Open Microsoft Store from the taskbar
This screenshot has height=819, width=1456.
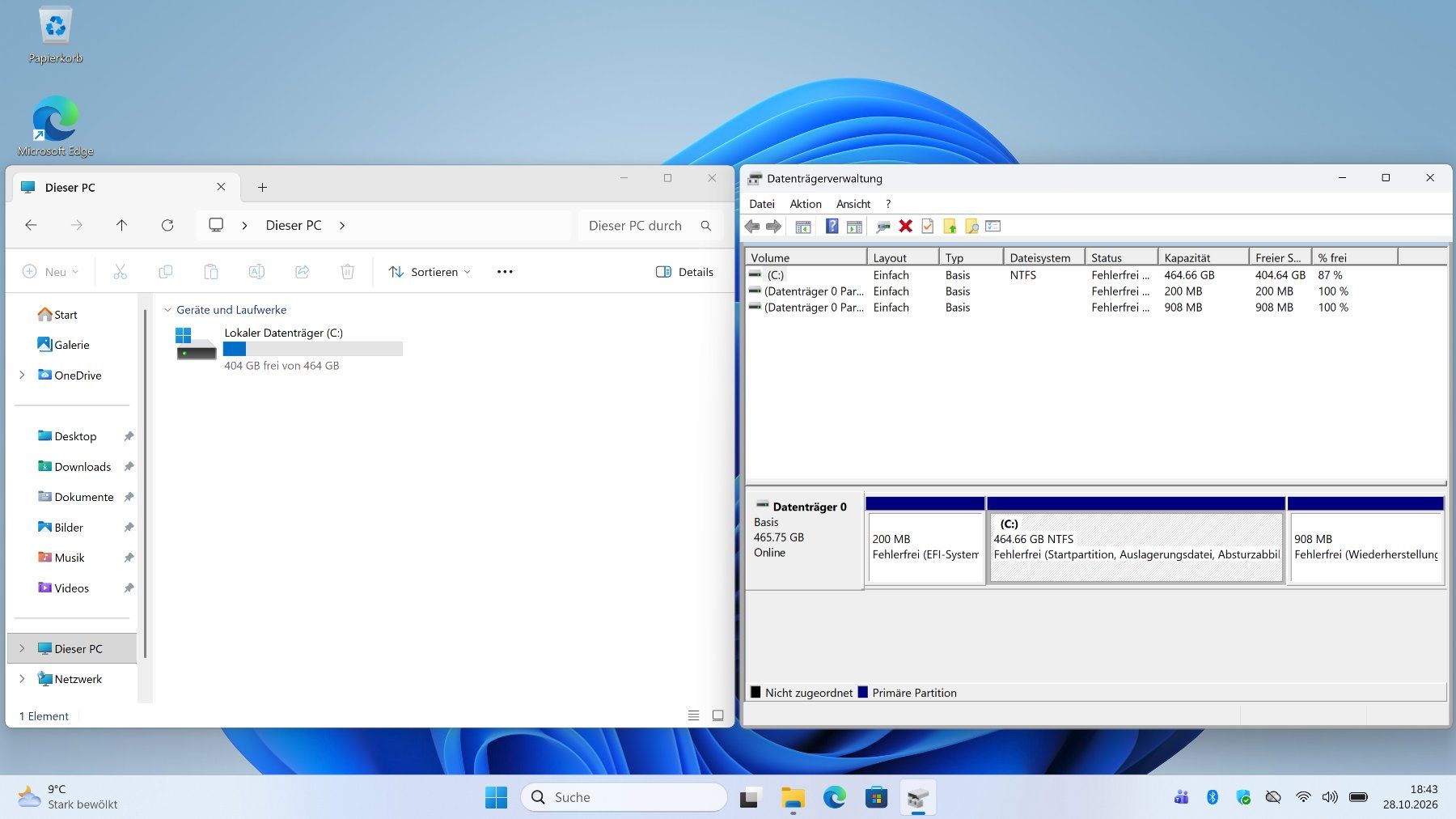(x=876, y=797)
